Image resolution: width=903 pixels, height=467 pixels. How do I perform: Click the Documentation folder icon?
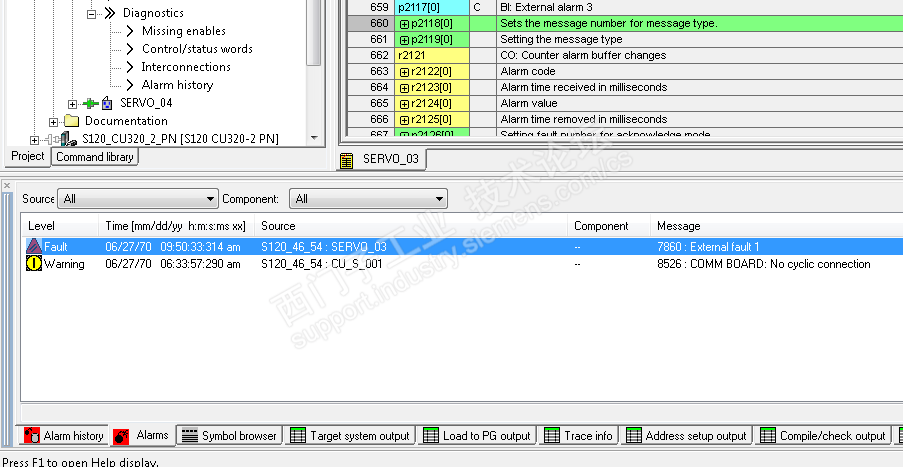tap(71, 121)
